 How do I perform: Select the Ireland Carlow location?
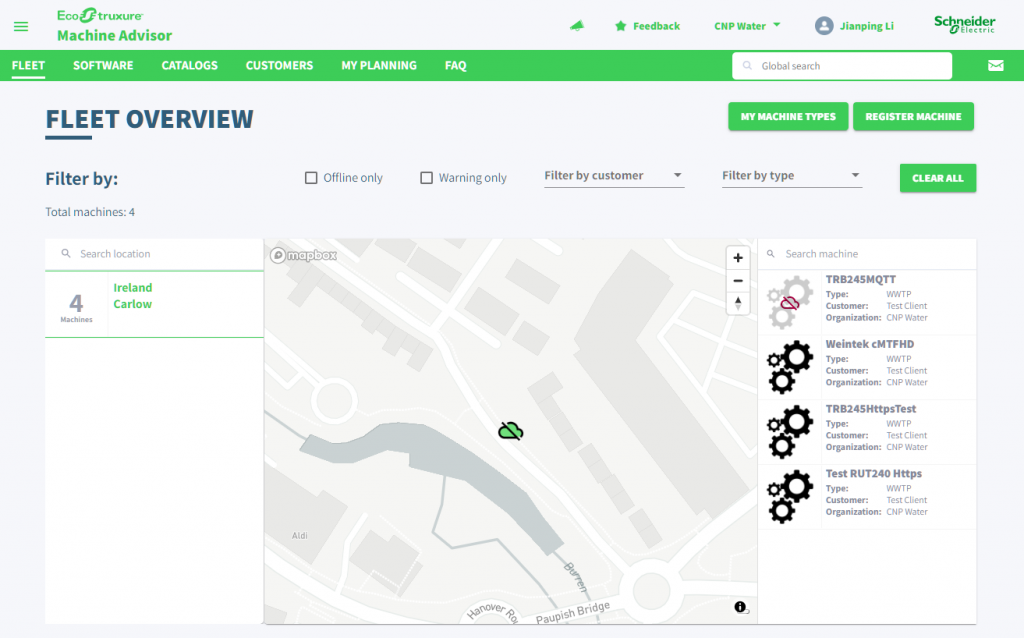[154, 304]
